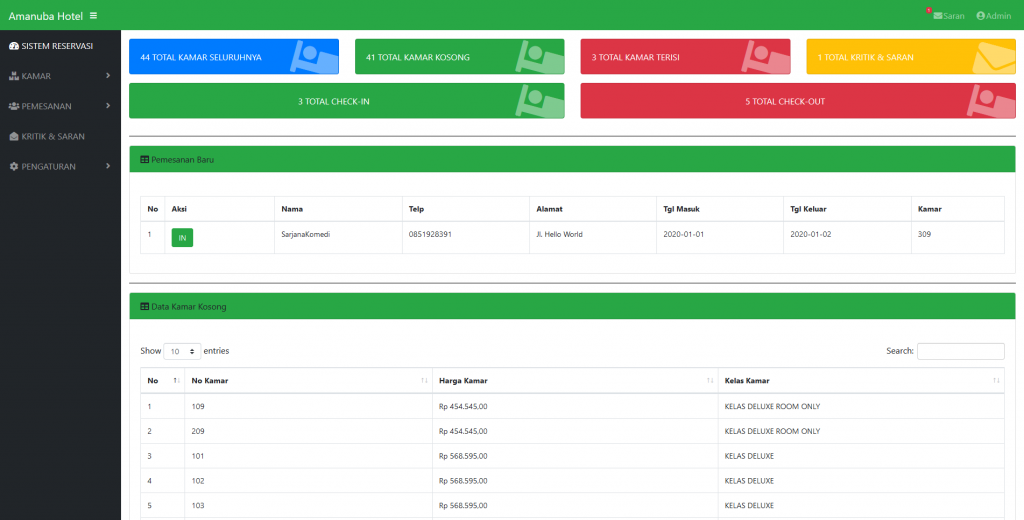
Task: Select check-in date 2020-01-01
Action: 684,234
